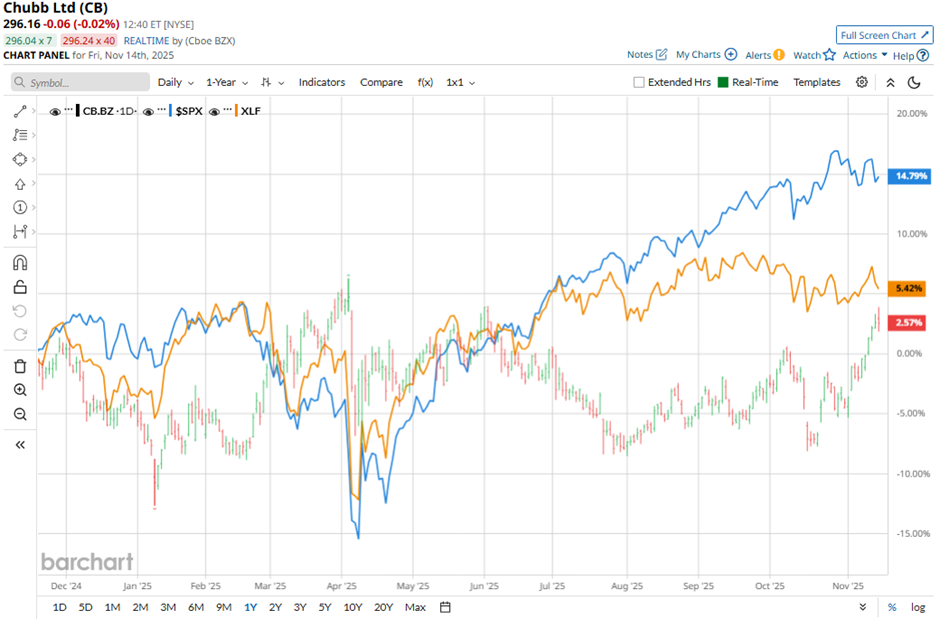940x619 pixels.
Task: Open the Fibonacci retracement tools
Action: pyautogui.click(x=20, y=135)
